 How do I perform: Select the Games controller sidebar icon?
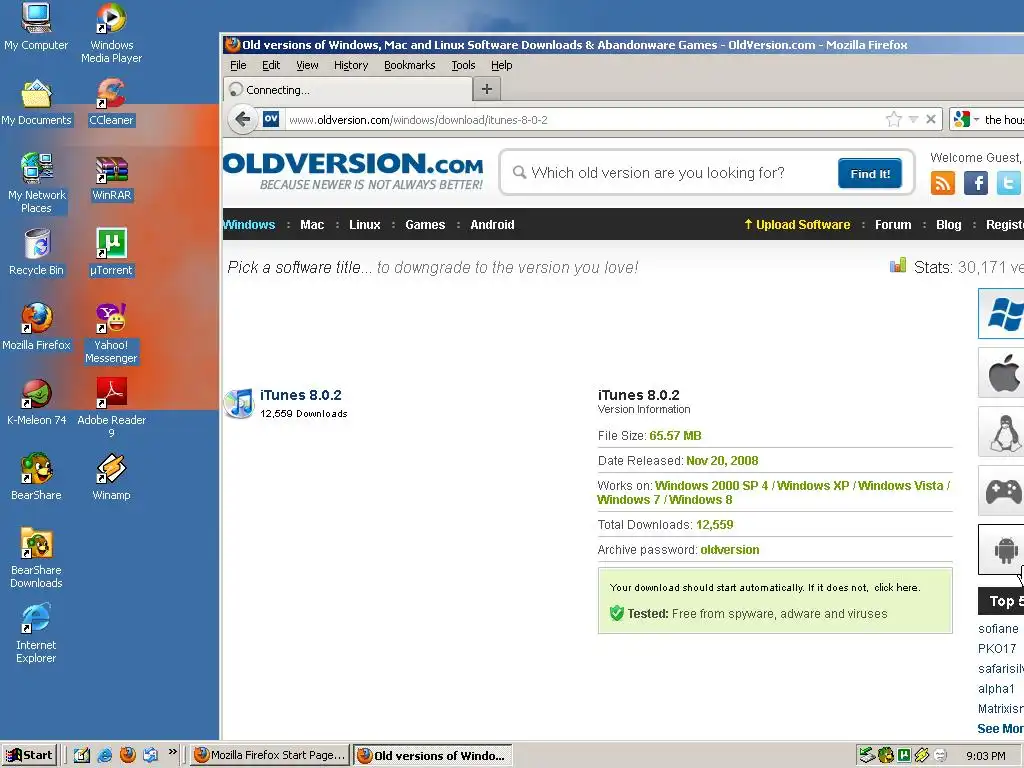click(1002, 490)
